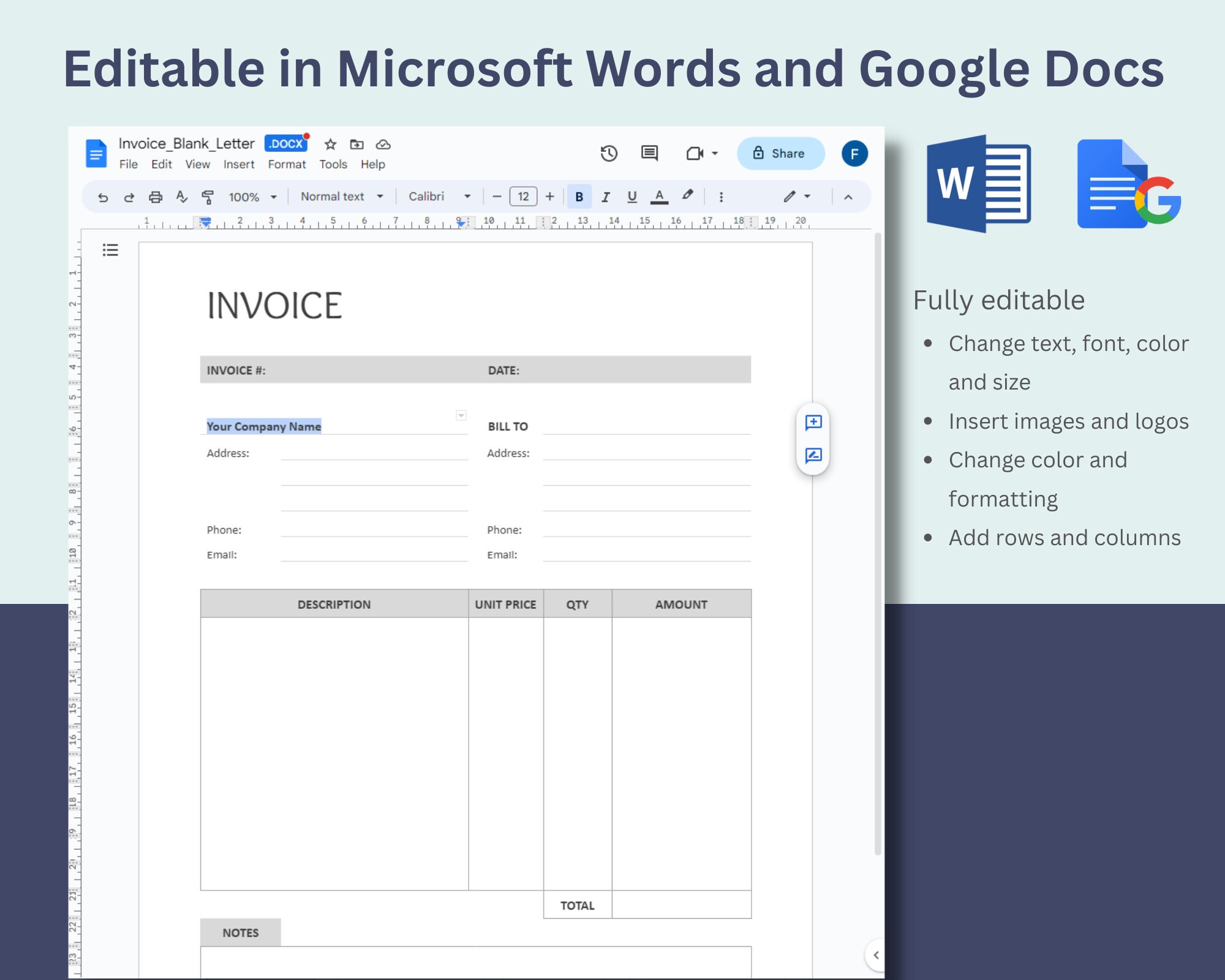Open the Format menu
This screenshot has width=1225, height=980.
[x=287, y=164]
